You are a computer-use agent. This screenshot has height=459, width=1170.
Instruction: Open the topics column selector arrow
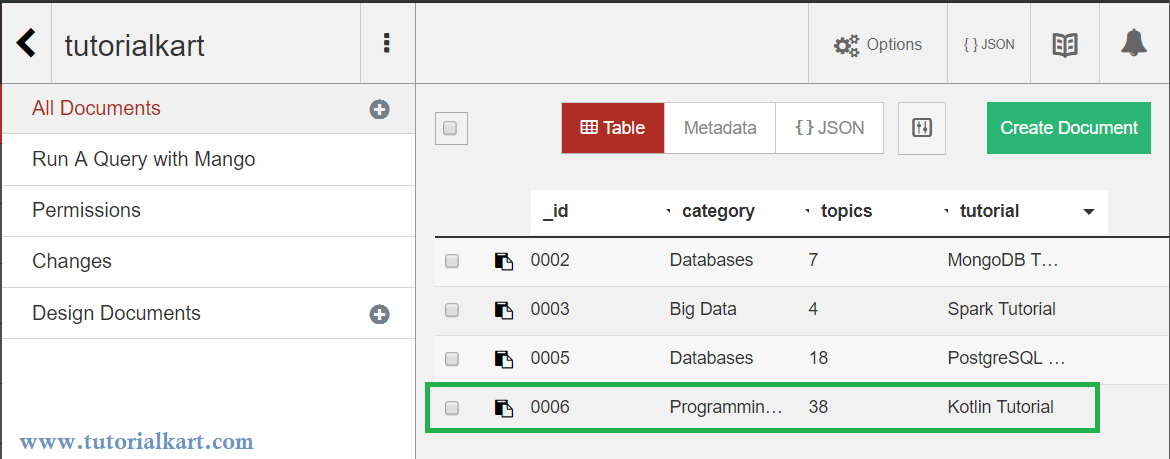[x=807, y=212]
